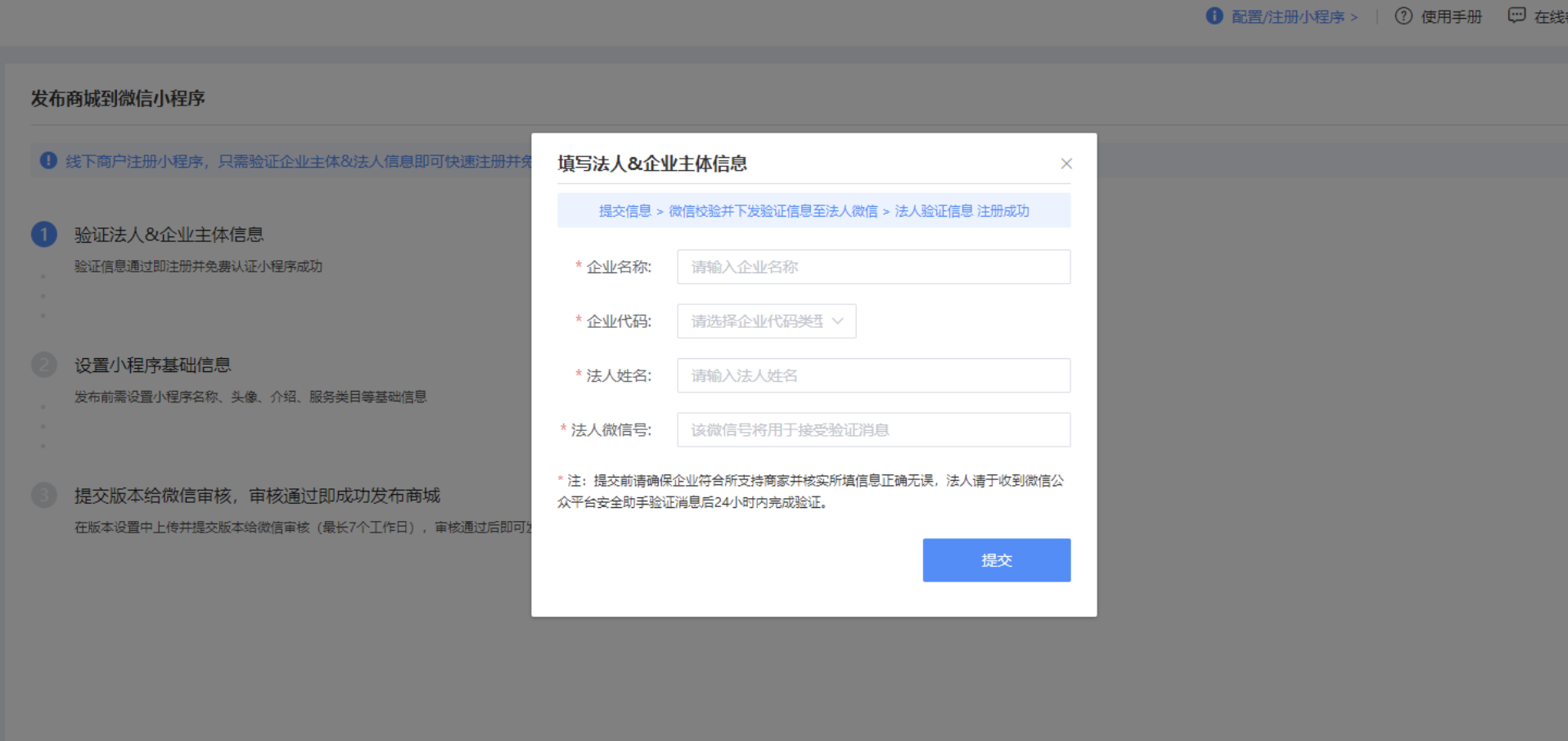Click step 2 circle icon for 设置小程序
Screen dimensions: 1568x741
[44, 365]
